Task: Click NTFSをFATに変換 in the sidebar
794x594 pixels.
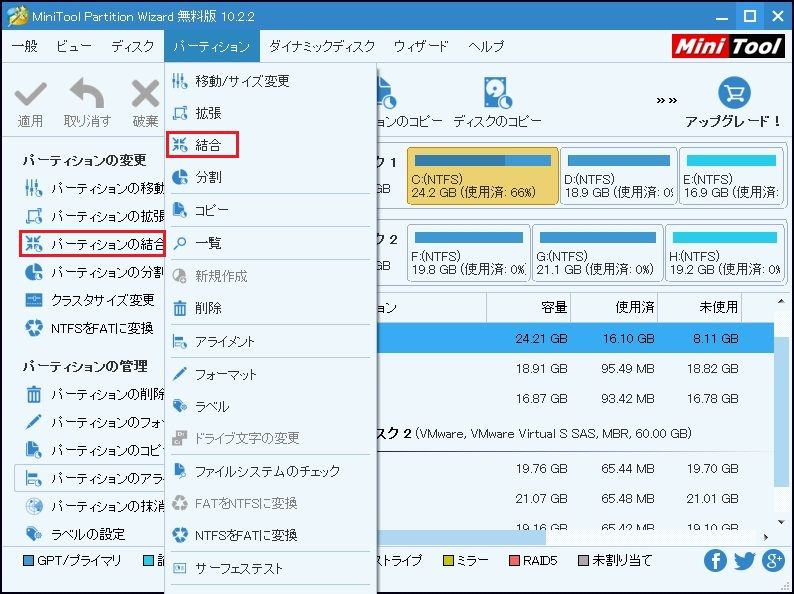Action: [89, 328]
